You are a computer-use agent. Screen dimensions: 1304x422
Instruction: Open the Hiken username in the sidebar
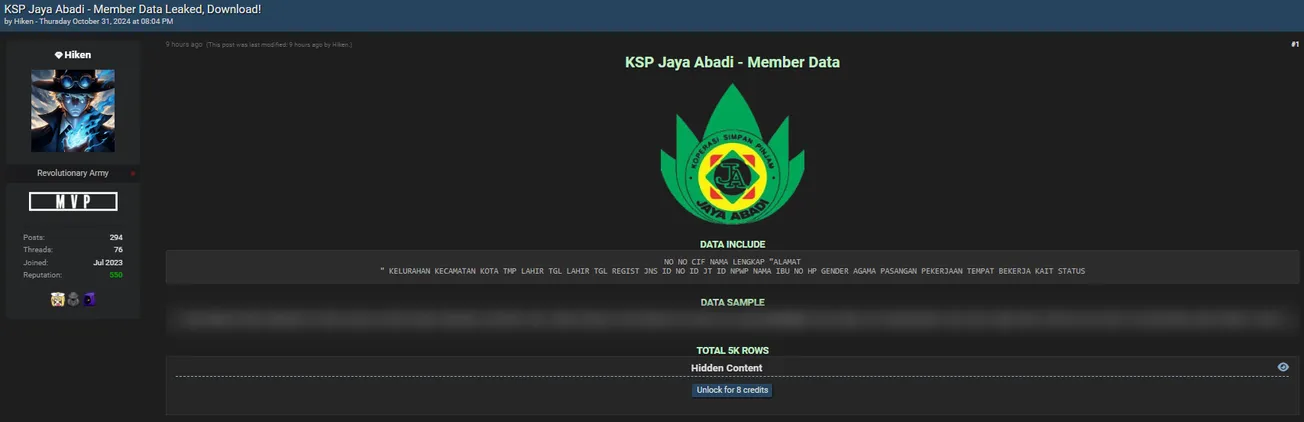(x=77, y=55)
